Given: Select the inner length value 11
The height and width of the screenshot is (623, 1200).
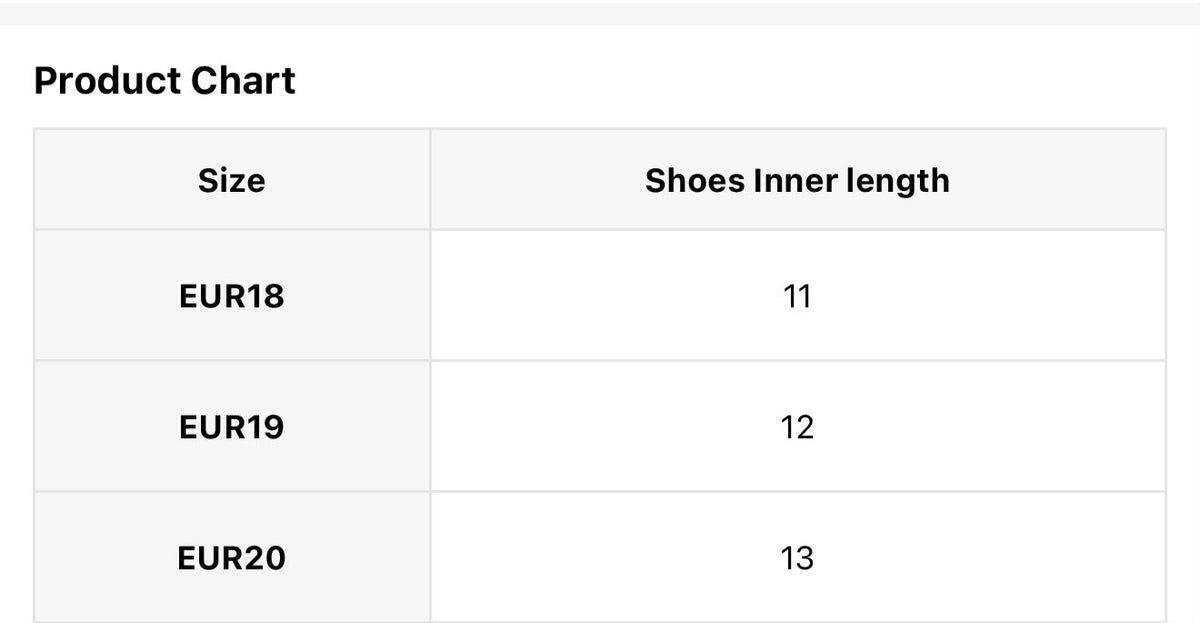Looking at the screenshot, I should coord(798,296).
